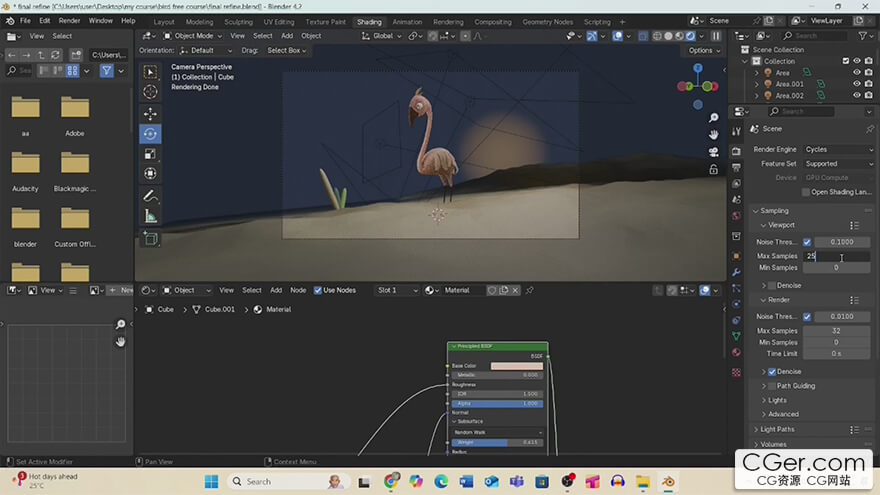Click the New button in image editor

coord(120,290)
